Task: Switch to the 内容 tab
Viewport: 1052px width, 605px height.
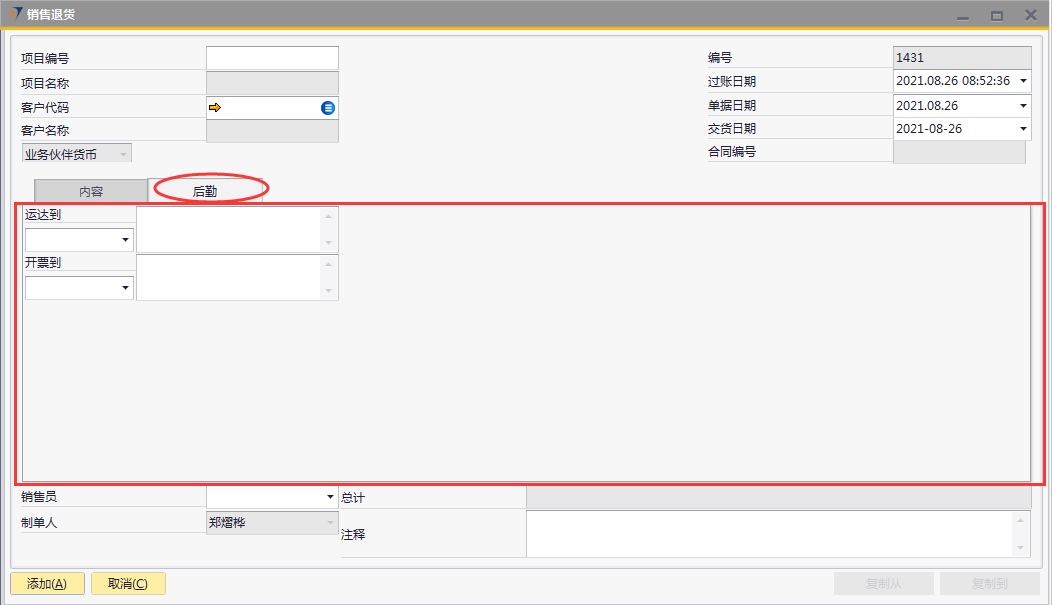Action: tap(91, 191)
